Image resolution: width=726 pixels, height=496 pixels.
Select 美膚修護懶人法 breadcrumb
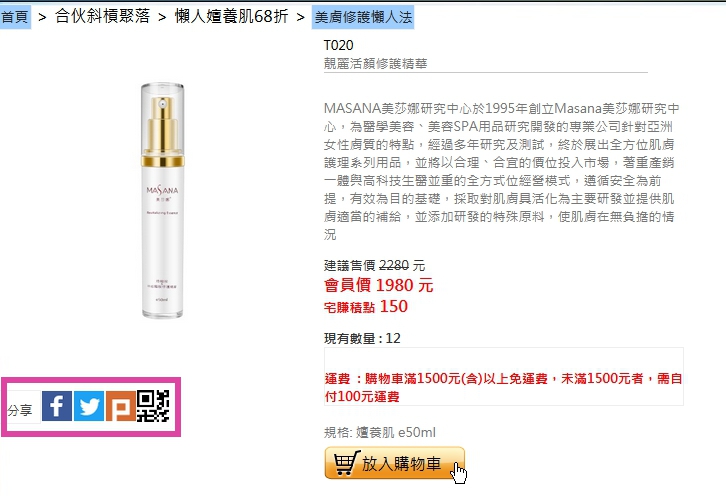point(363,17)
